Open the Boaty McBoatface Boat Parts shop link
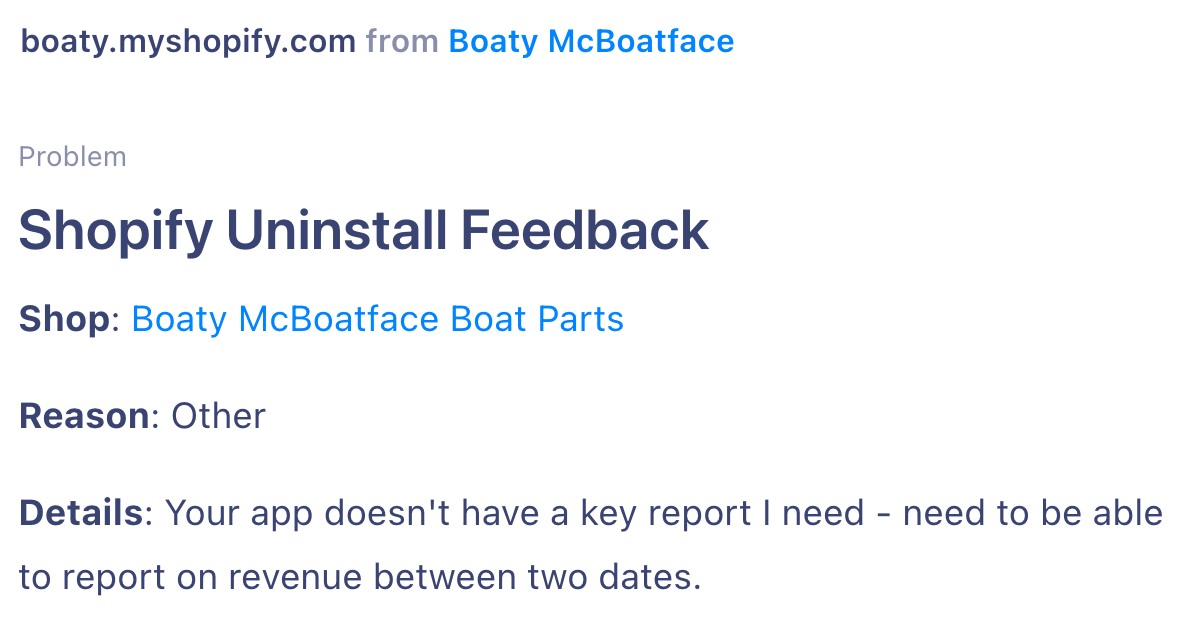Viewport: 1198px width, 634px height. [377, 319]
